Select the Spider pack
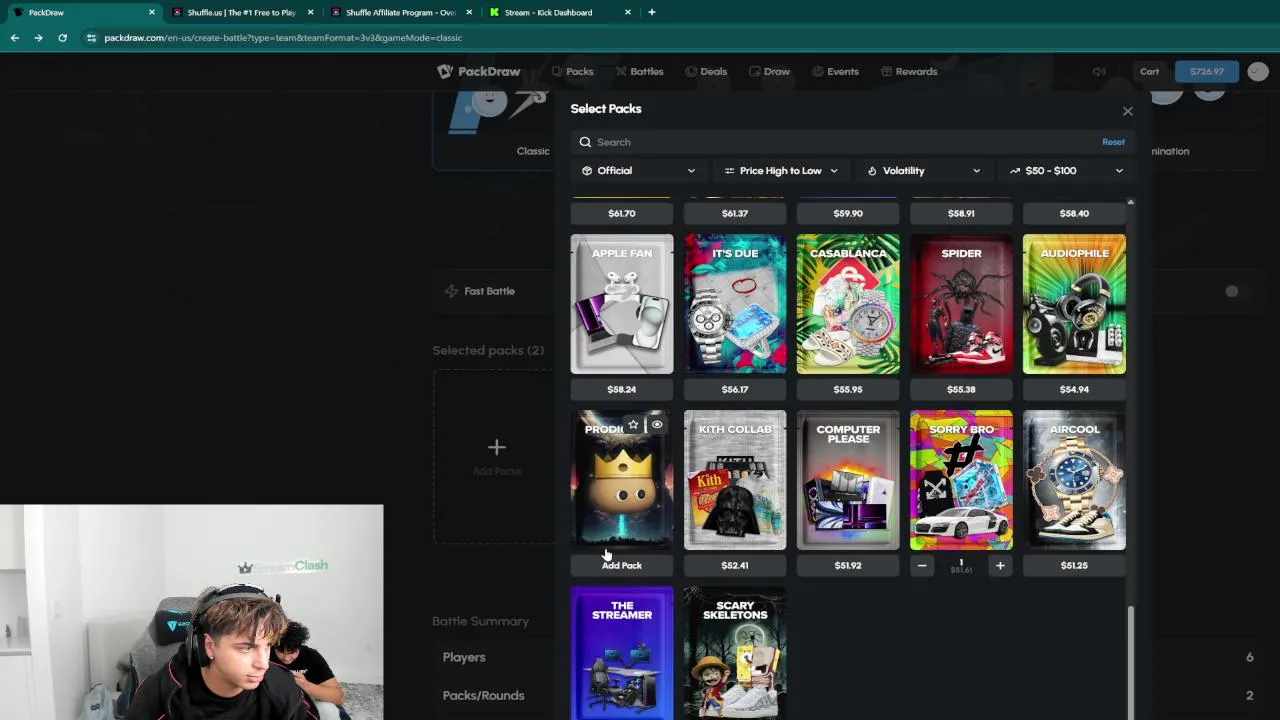The height and width of the screenshot is (720, 1280). [961, 304]
